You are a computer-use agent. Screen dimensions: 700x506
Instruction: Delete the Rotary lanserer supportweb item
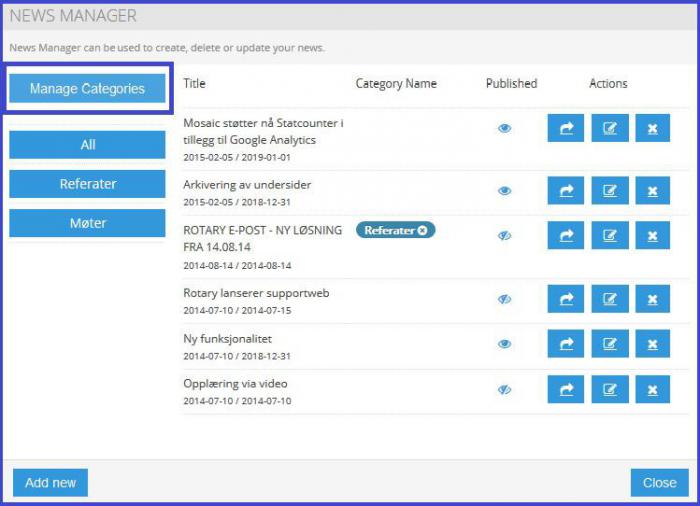(x=652, y=299)
